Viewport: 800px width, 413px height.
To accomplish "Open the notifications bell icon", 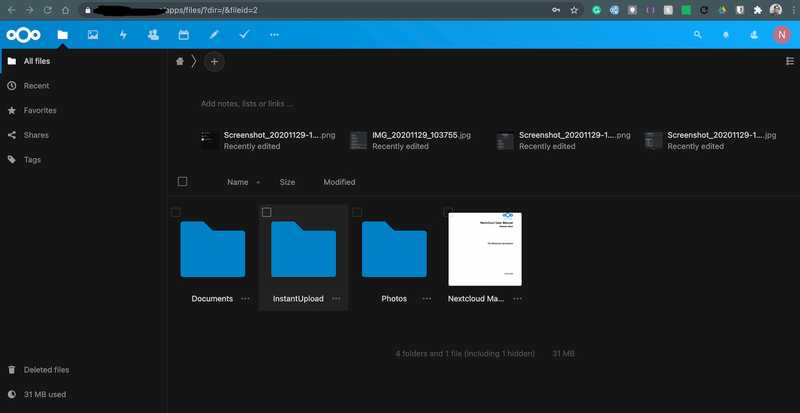I will click(x=726, y=34).
